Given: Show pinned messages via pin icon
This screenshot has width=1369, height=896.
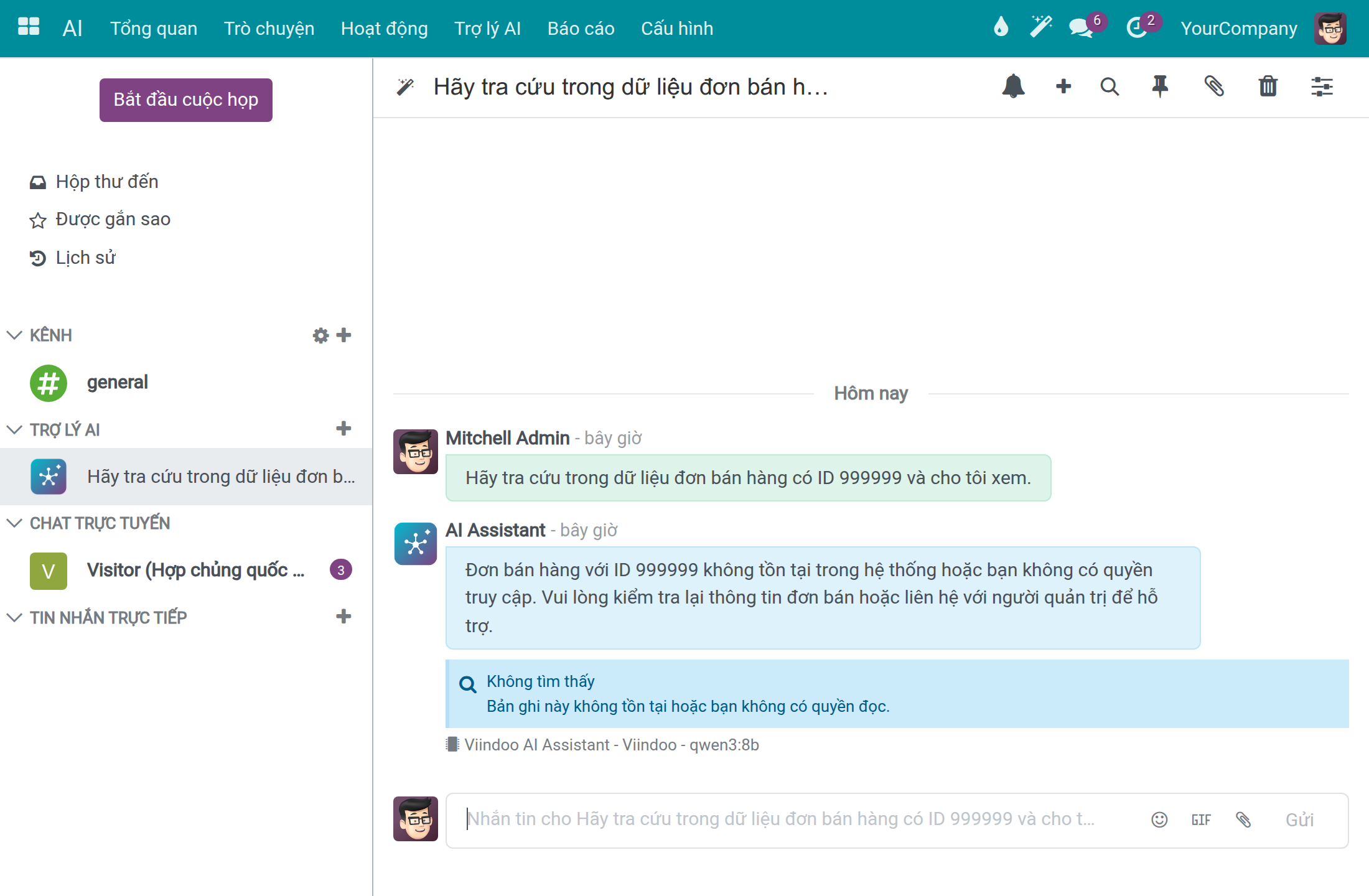Looking at the screenshot, I should point(1160,86).
